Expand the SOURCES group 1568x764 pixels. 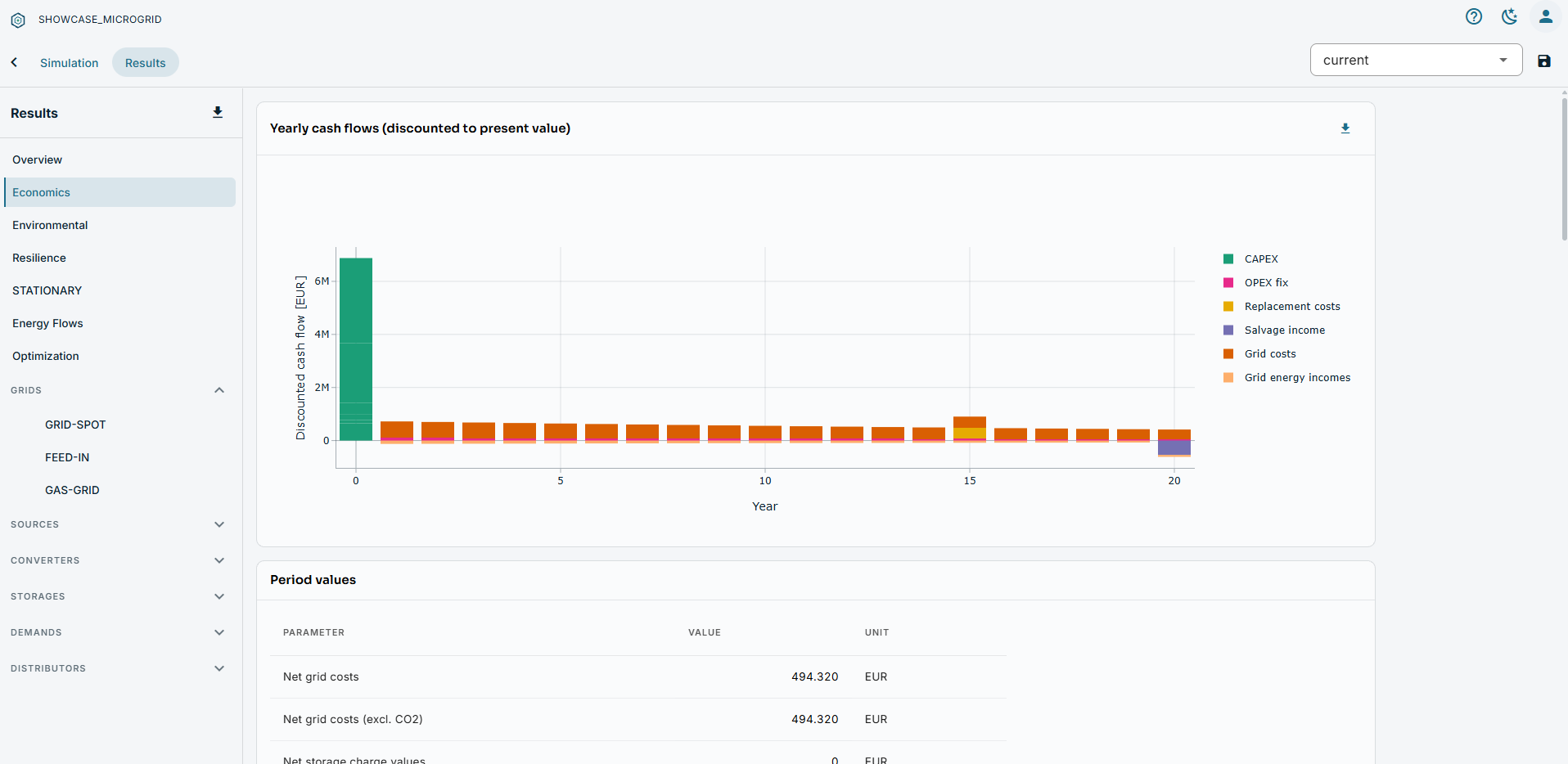tap(119, 524)
